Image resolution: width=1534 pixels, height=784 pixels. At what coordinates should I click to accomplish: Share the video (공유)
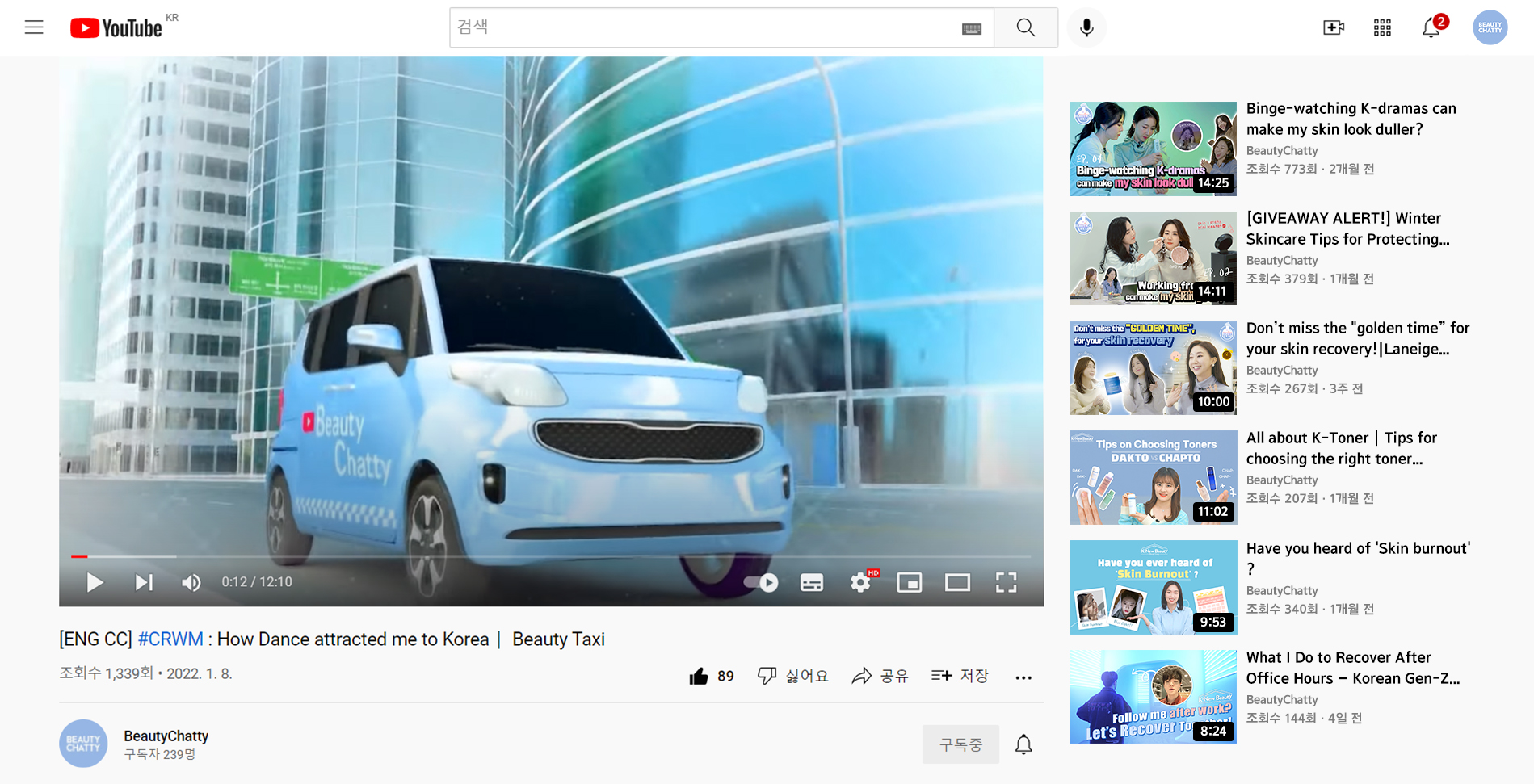[880, 676]
